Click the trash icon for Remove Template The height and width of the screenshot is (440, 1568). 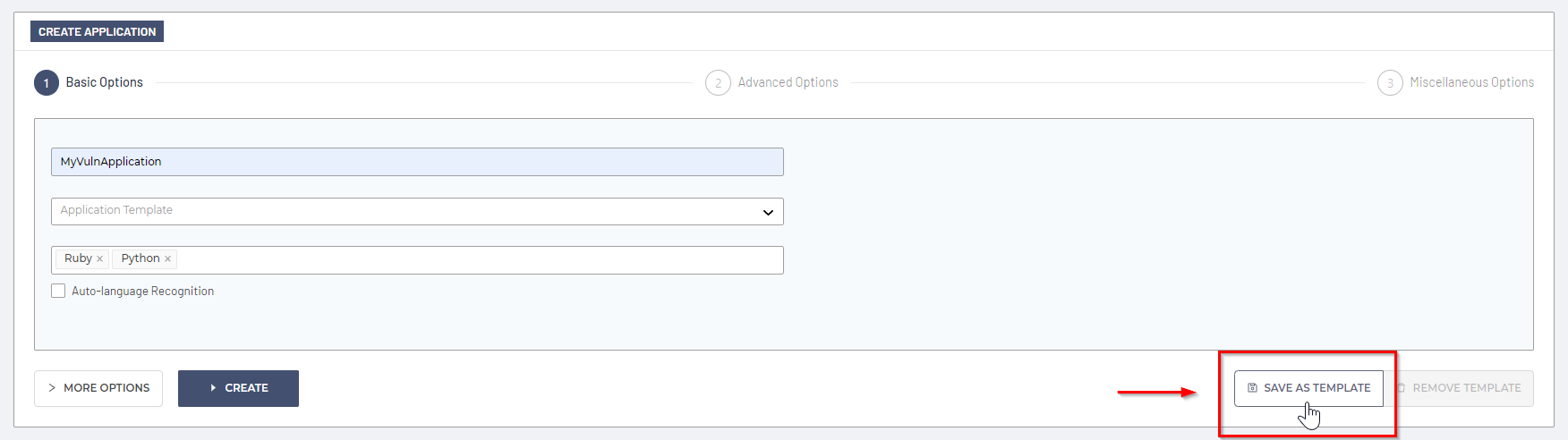pyautogui.click(x=1402, y=388)
